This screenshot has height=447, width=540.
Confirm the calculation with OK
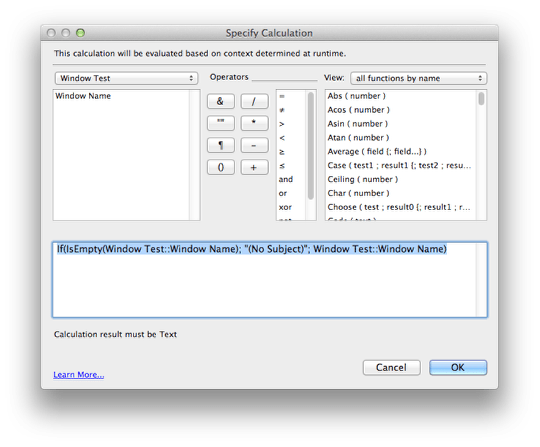458,367
